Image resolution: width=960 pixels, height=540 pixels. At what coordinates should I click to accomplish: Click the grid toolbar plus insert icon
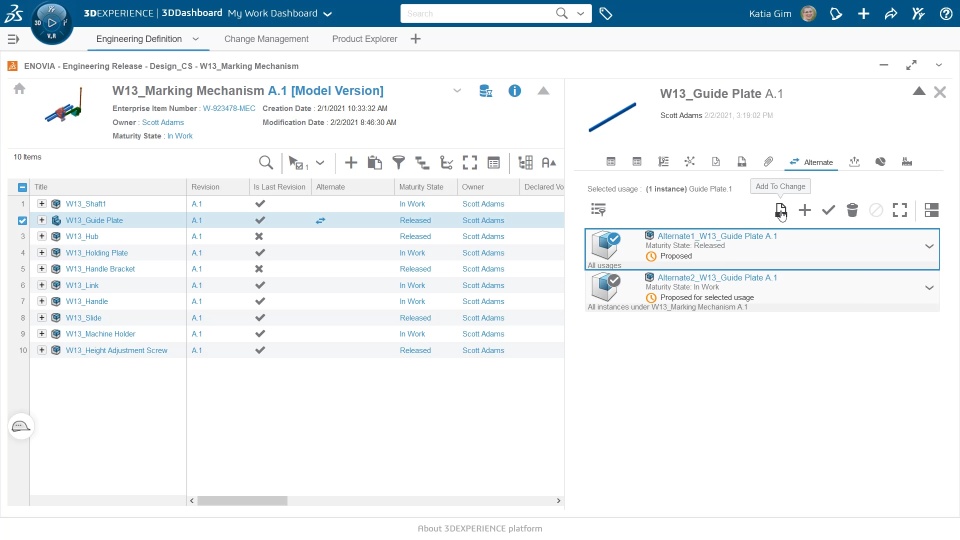351,163
